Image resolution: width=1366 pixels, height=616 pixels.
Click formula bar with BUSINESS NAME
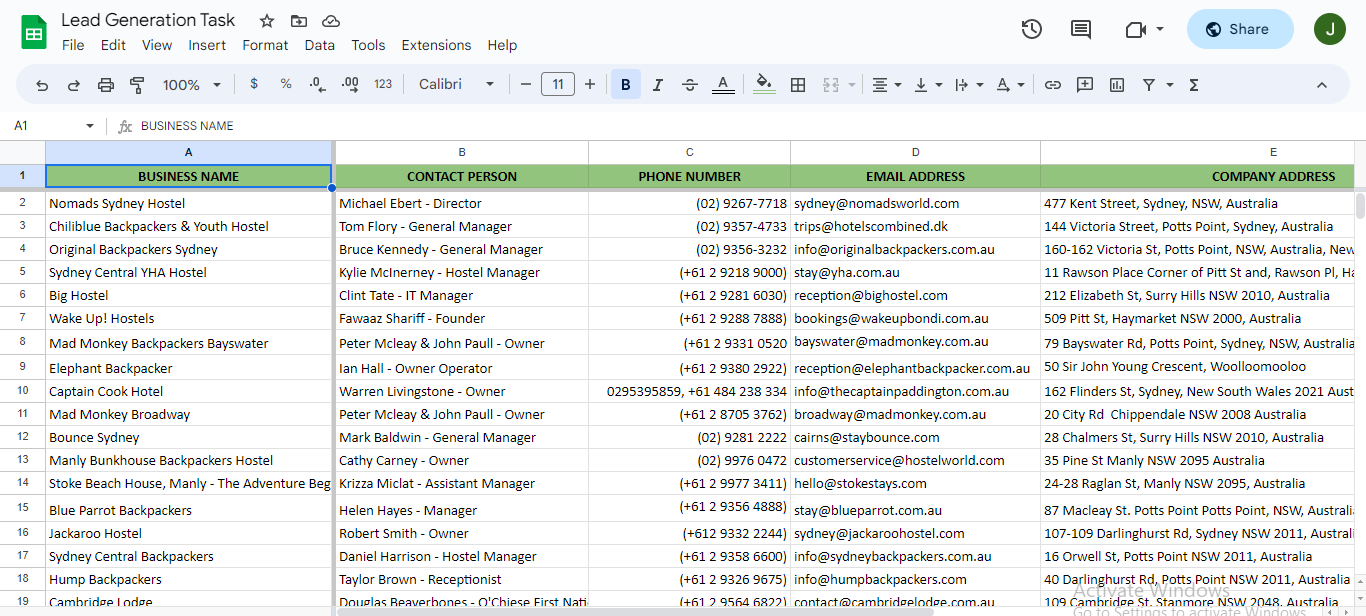point(740,126)
